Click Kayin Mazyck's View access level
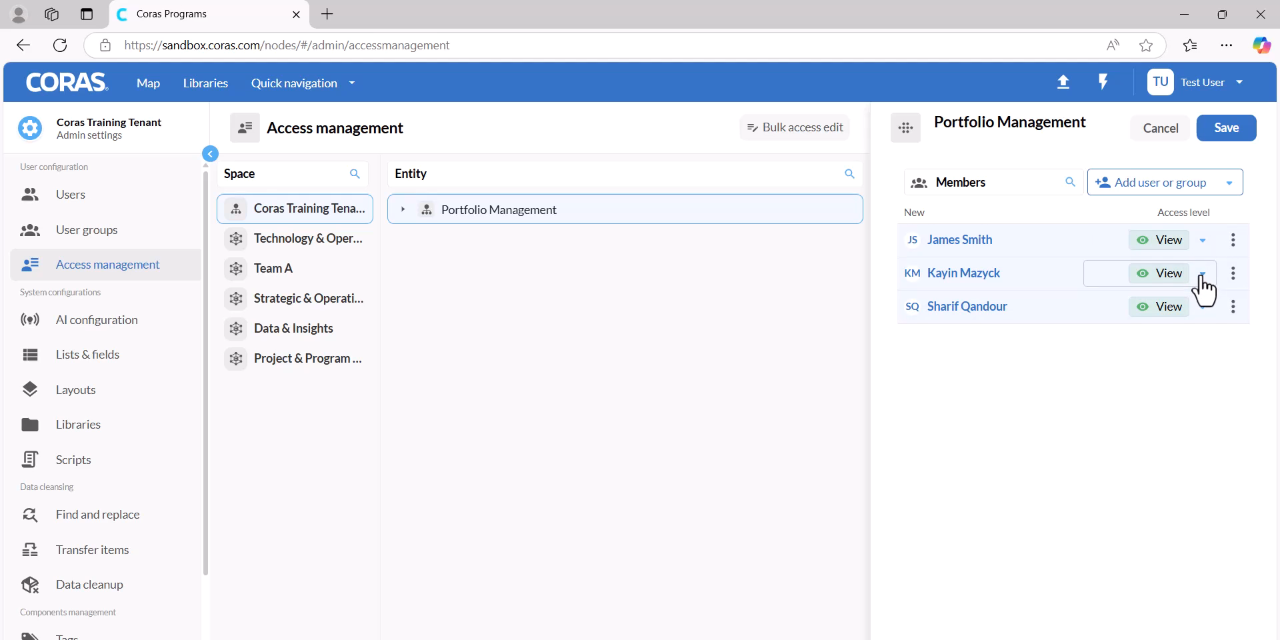Image resolution: width=1280 pixels, height=640 pixels. pos(1159,273)
